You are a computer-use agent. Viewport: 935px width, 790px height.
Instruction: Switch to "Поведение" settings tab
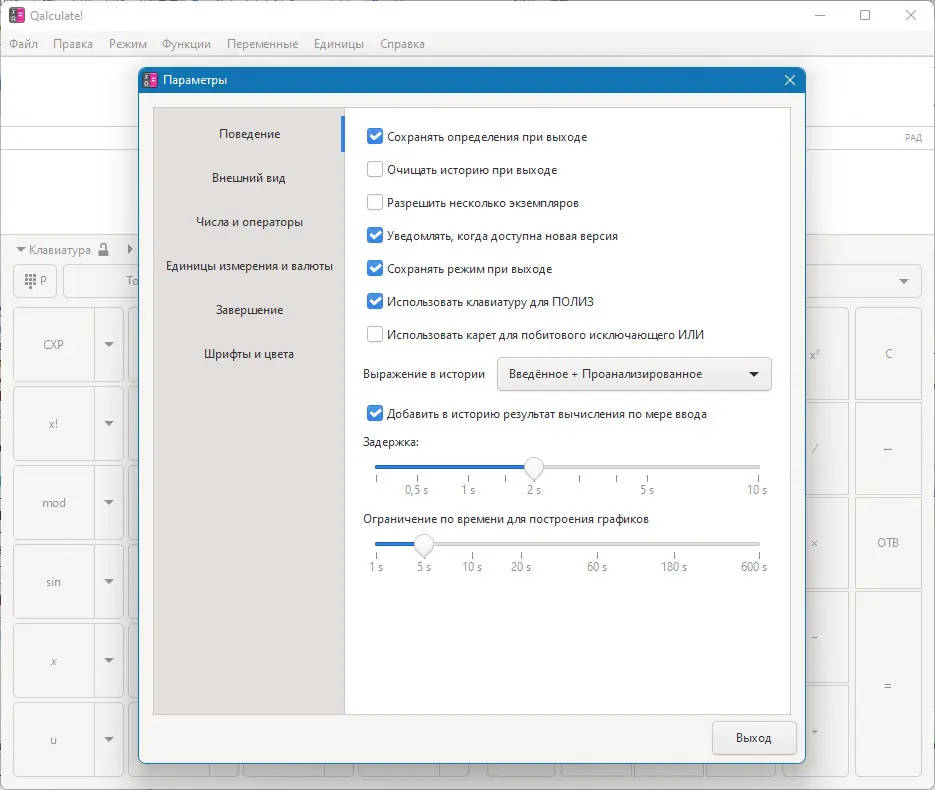pos(249,134)
